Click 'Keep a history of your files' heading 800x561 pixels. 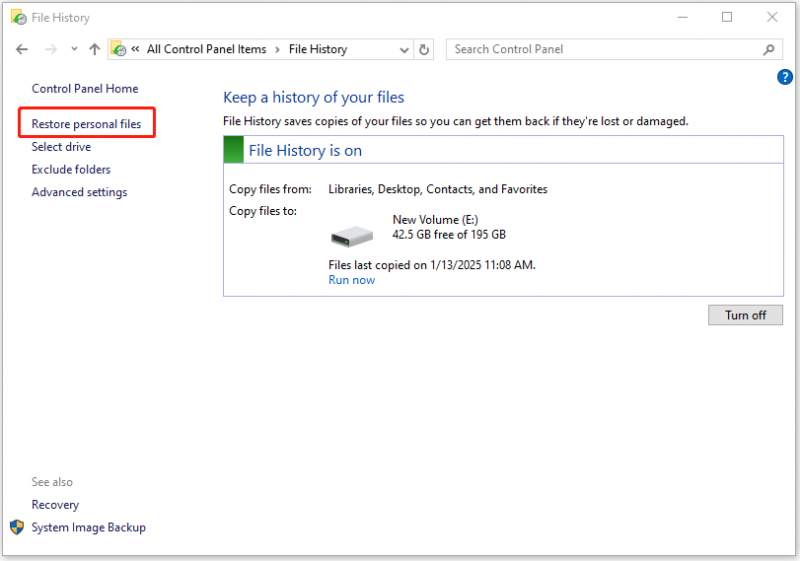click(x=314, y=97)
